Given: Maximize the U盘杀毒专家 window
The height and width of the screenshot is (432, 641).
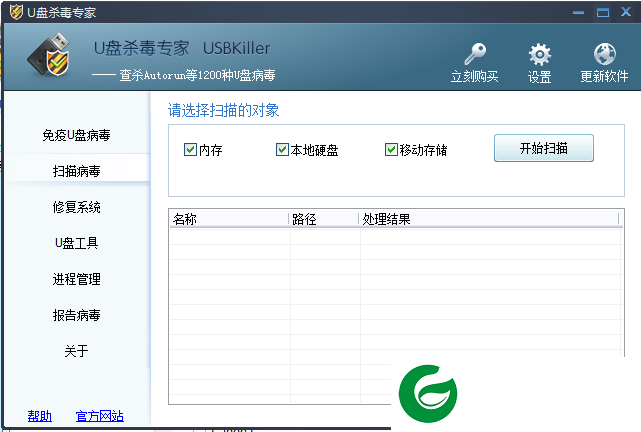Looking at the screenshot, I should tap(603, 13).
